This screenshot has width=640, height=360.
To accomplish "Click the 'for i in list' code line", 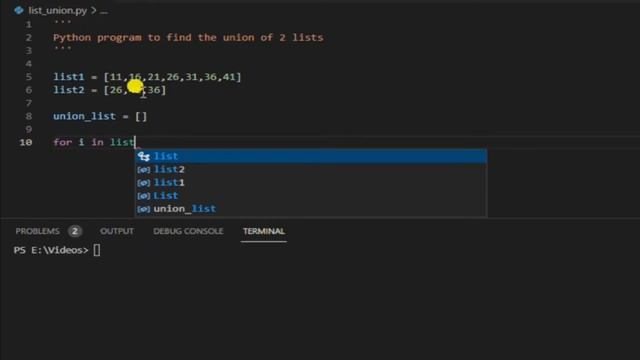I will [94, 142].
